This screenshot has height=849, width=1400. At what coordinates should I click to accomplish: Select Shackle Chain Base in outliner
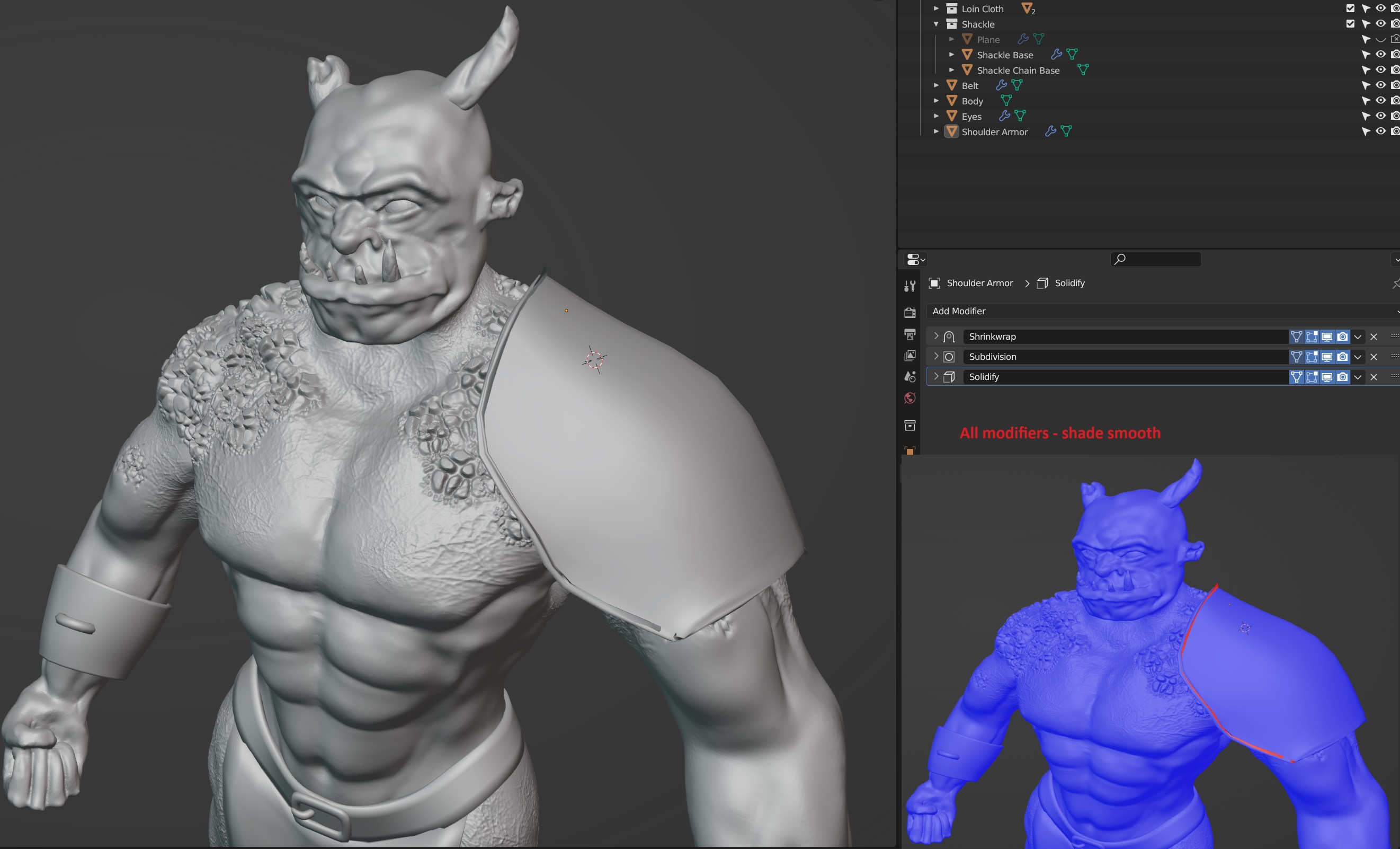pyautogui.click(x=1018, y=70)
